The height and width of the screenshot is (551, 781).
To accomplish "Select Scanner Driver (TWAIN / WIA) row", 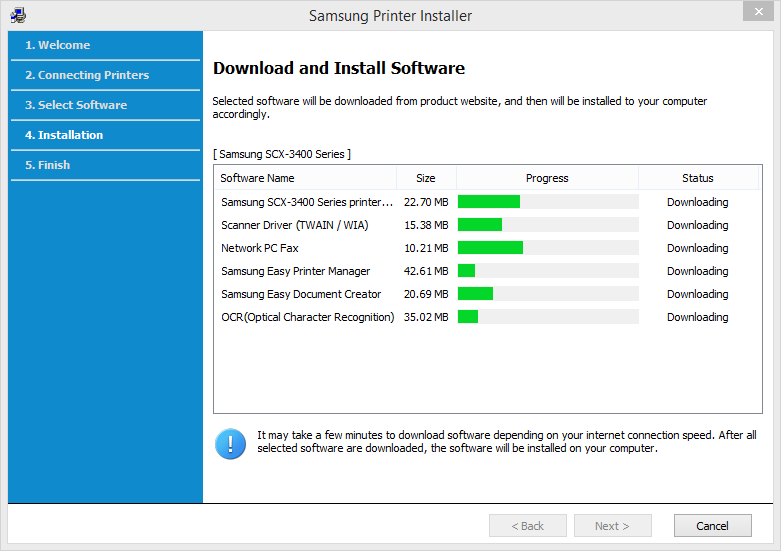I will (x=295, y=225).
